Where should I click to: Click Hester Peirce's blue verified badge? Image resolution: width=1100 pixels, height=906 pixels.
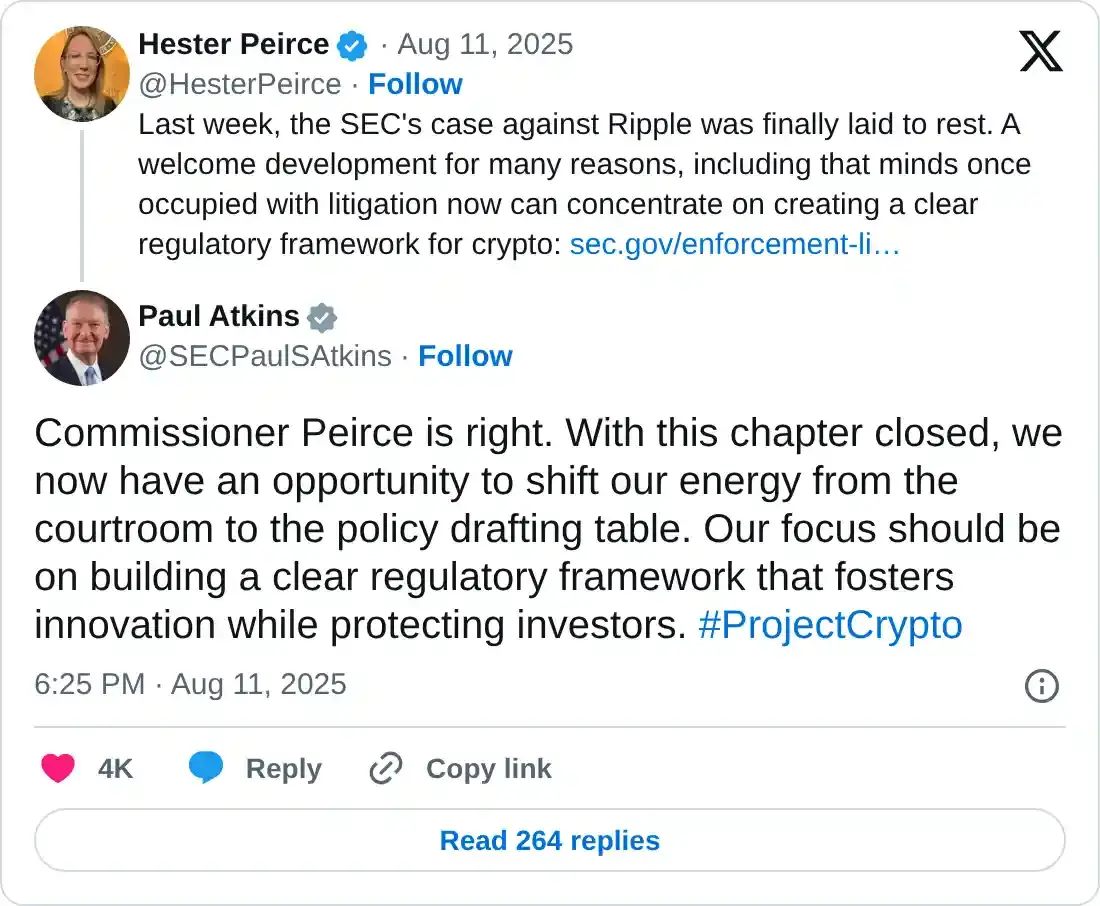[351, 45]
